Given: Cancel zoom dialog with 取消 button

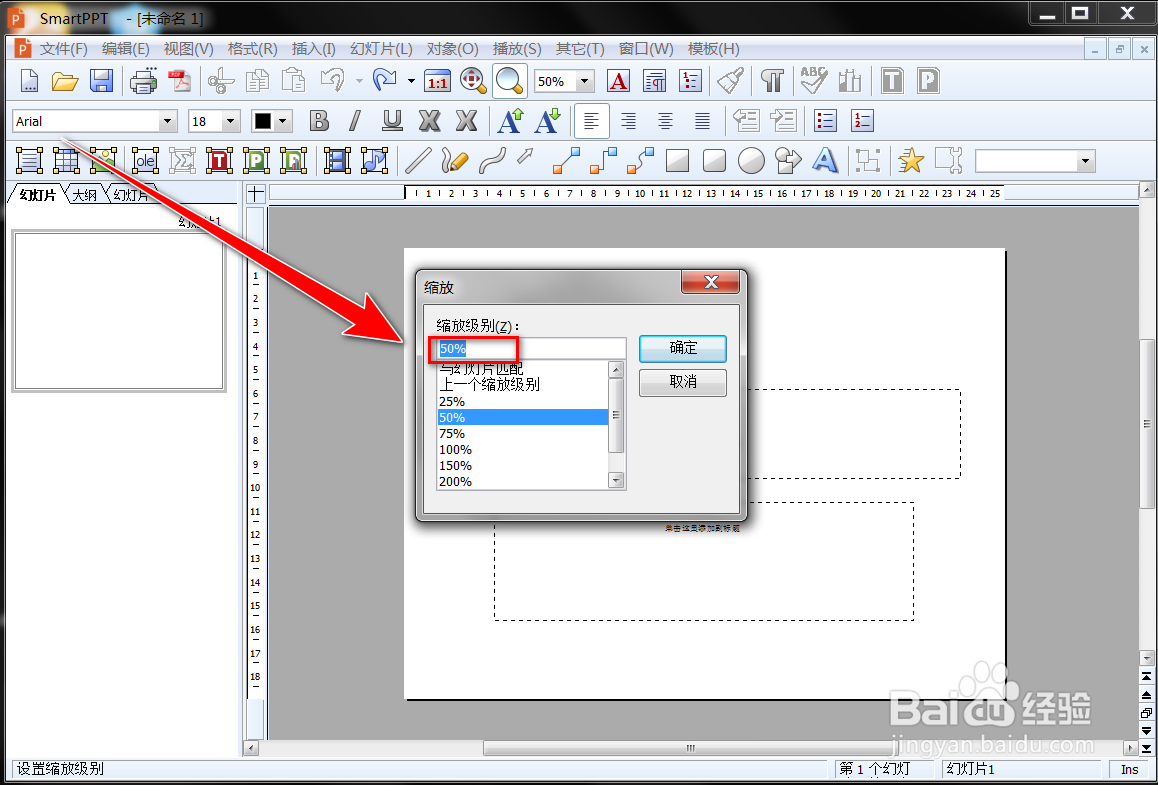Looking at the screenshot, I should click(x=683, y=382).
